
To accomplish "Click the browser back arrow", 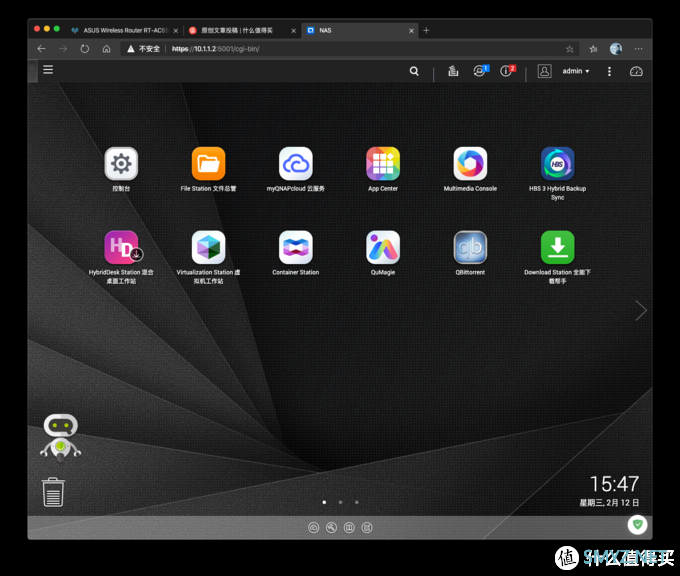I will coord(42,49).
